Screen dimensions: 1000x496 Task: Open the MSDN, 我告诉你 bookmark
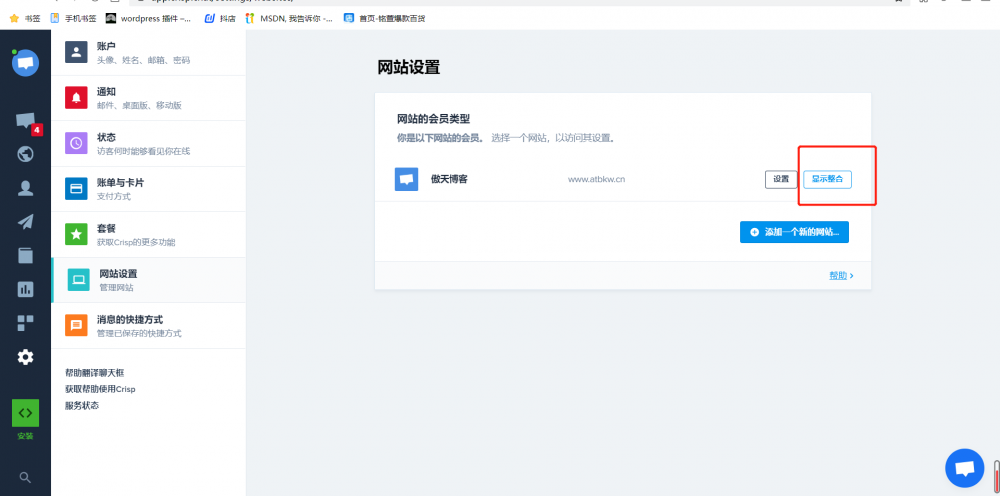pos(290,18)
